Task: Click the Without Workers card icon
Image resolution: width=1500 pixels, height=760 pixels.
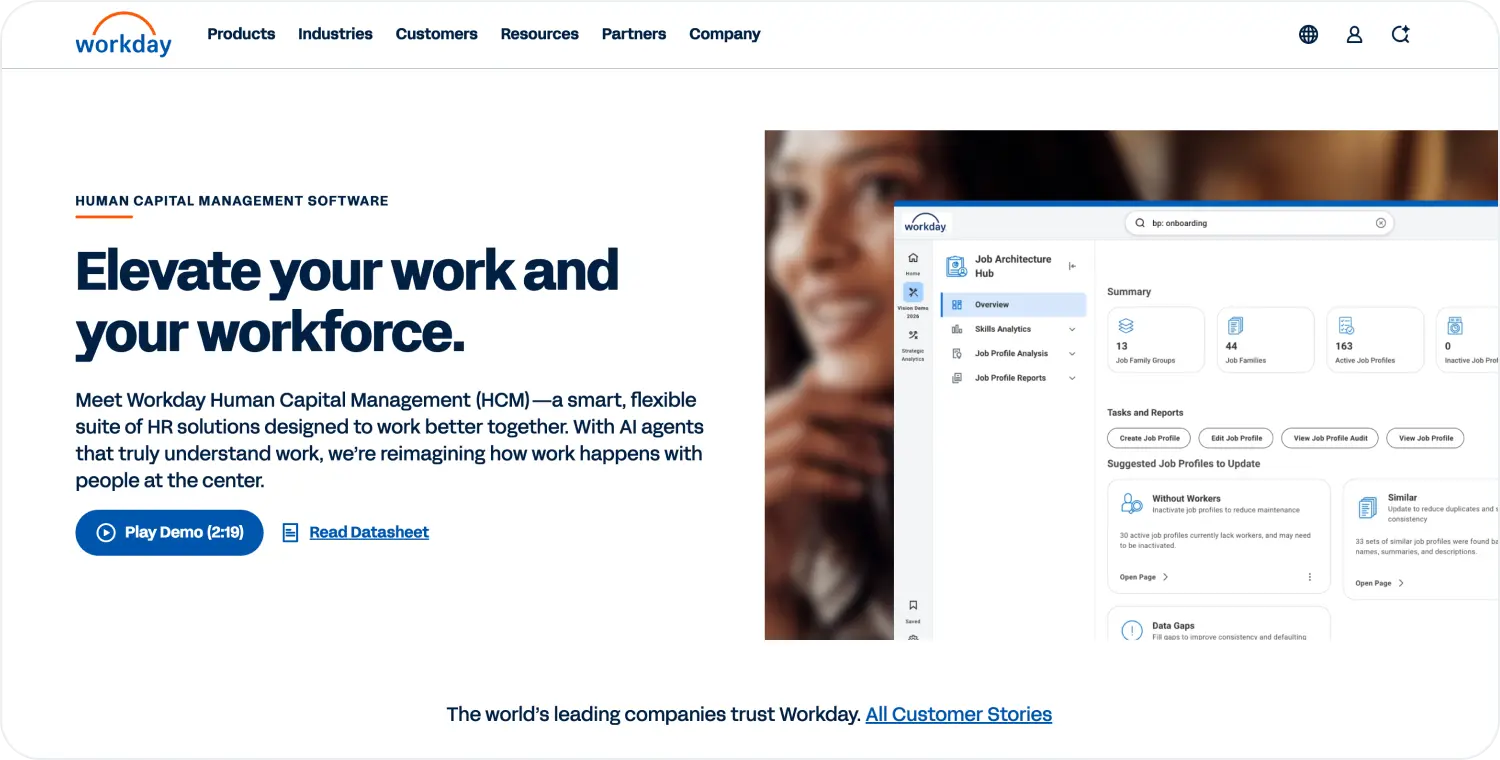Action: pyautogui.click(x=1132, y=504)
